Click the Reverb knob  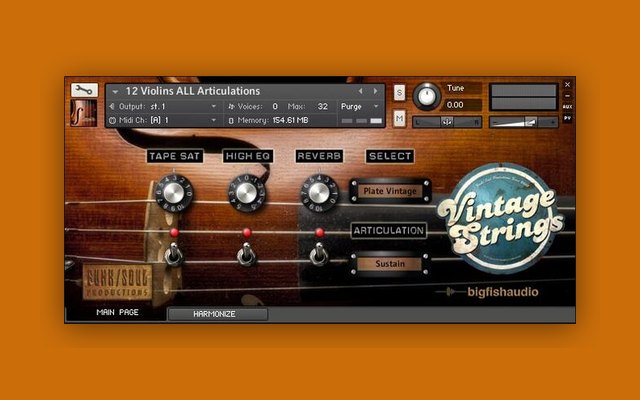point(319,193)
